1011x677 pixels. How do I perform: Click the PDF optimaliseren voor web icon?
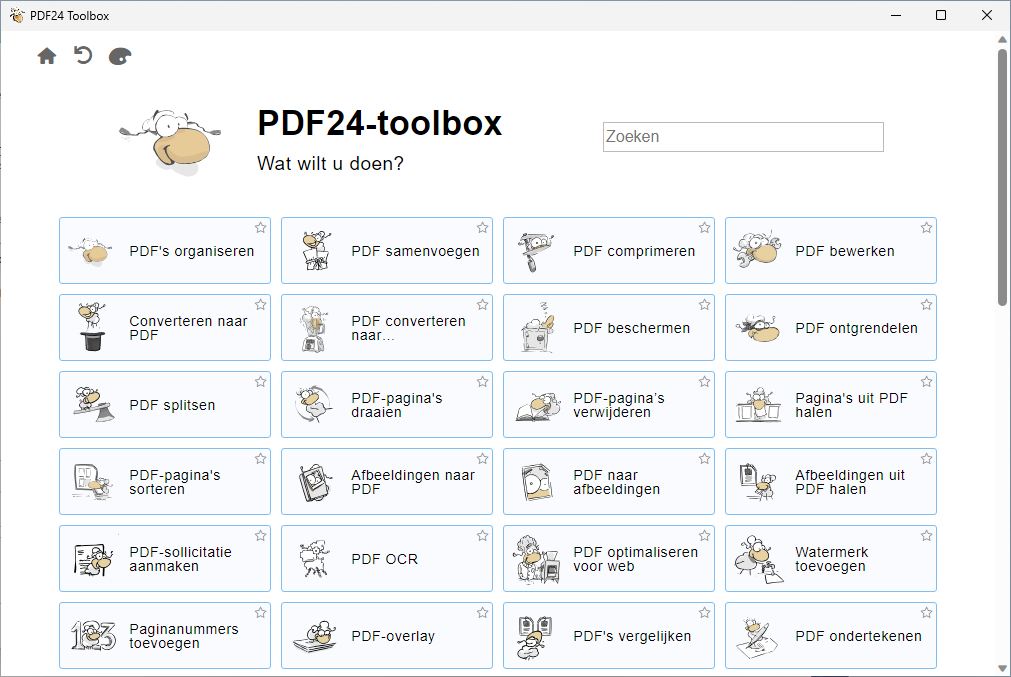pos(536,559)
